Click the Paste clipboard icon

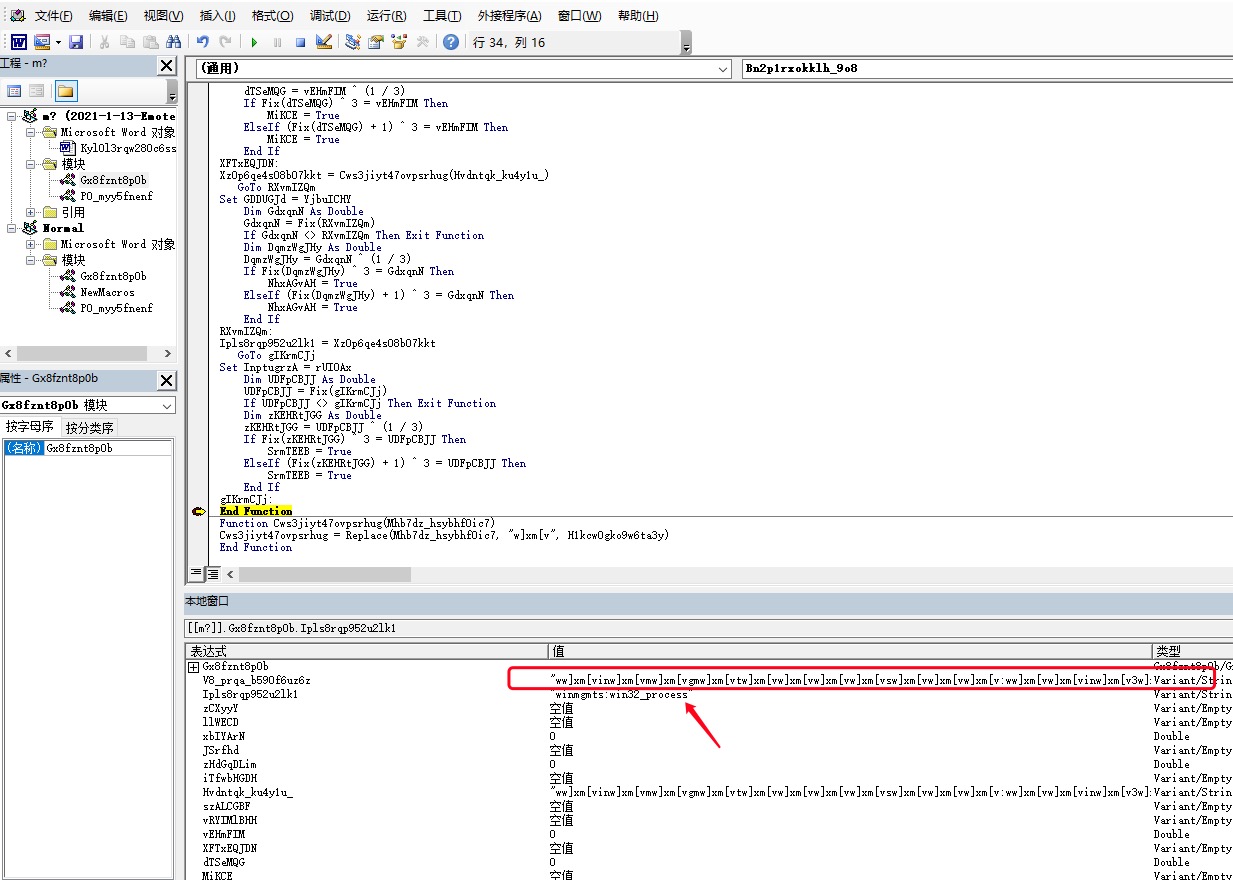pyautogui.click(x=150, y=42)
